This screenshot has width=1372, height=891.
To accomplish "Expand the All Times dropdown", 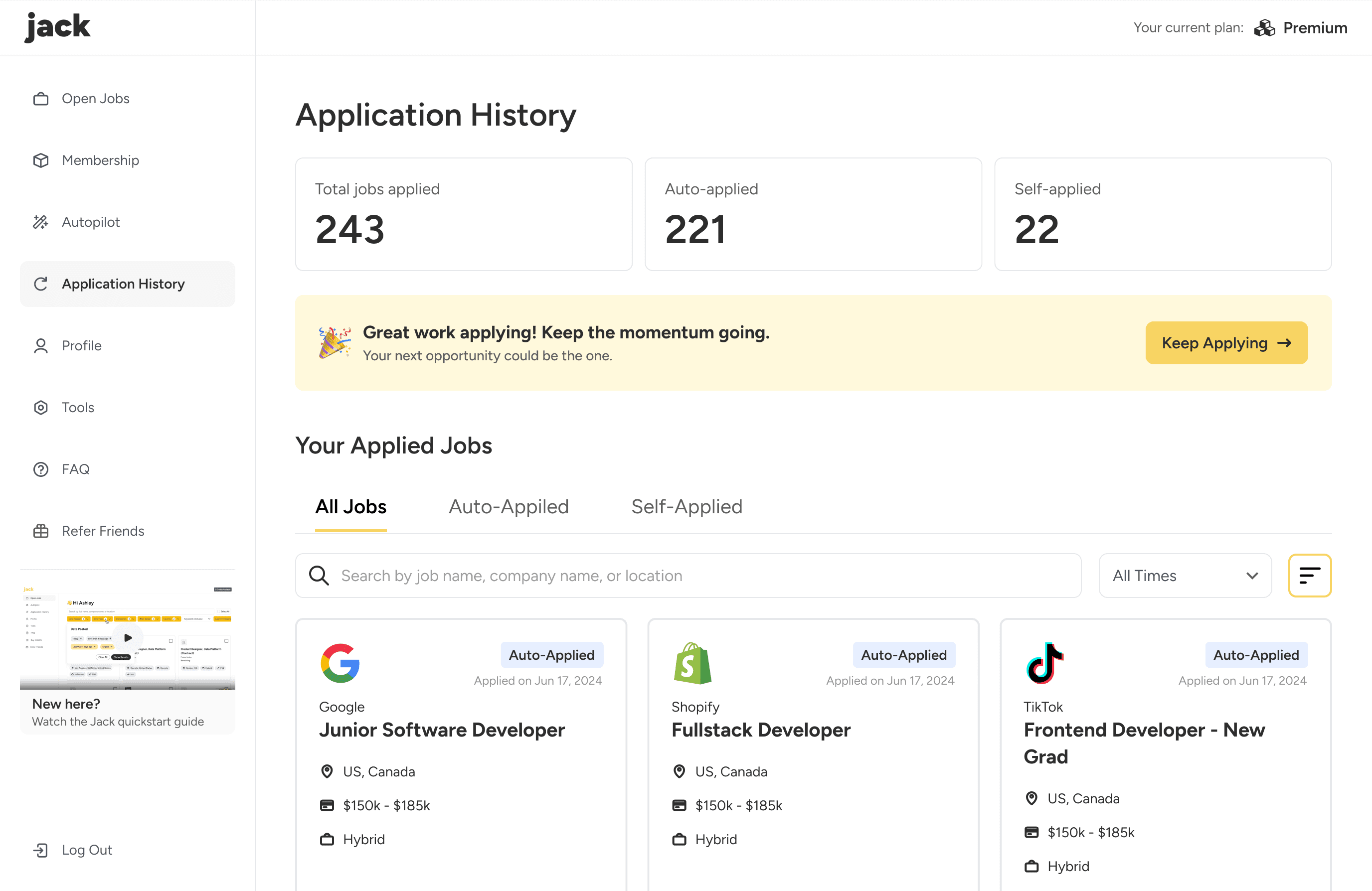I will (x=1185, y=576).
